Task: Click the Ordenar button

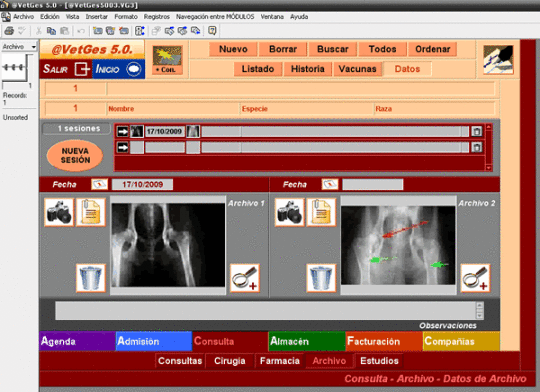Action: (x=433, y=49)
